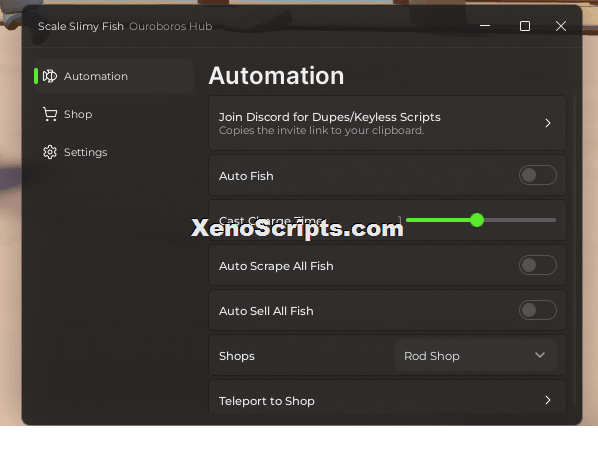Click the shopping cart icon in the sidebar

click(x=50, y=114)
